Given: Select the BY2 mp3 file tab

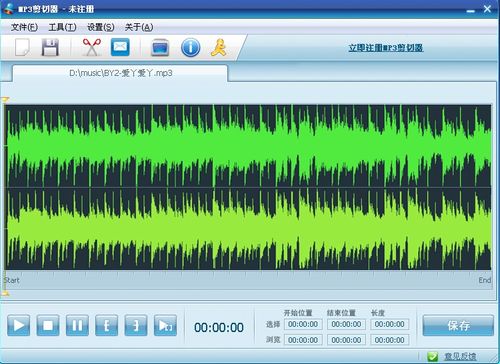Looking at the screenshot, I should coord(121,73).
